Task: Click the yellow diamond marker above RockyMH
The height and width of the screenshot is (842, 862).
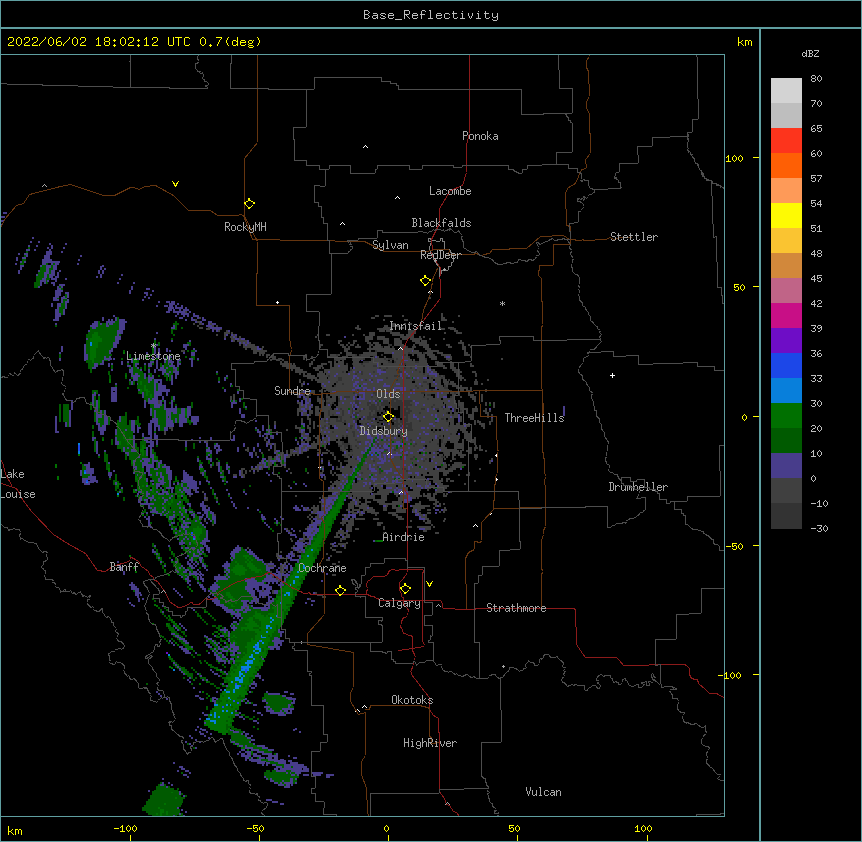Action: coord(249,204)
